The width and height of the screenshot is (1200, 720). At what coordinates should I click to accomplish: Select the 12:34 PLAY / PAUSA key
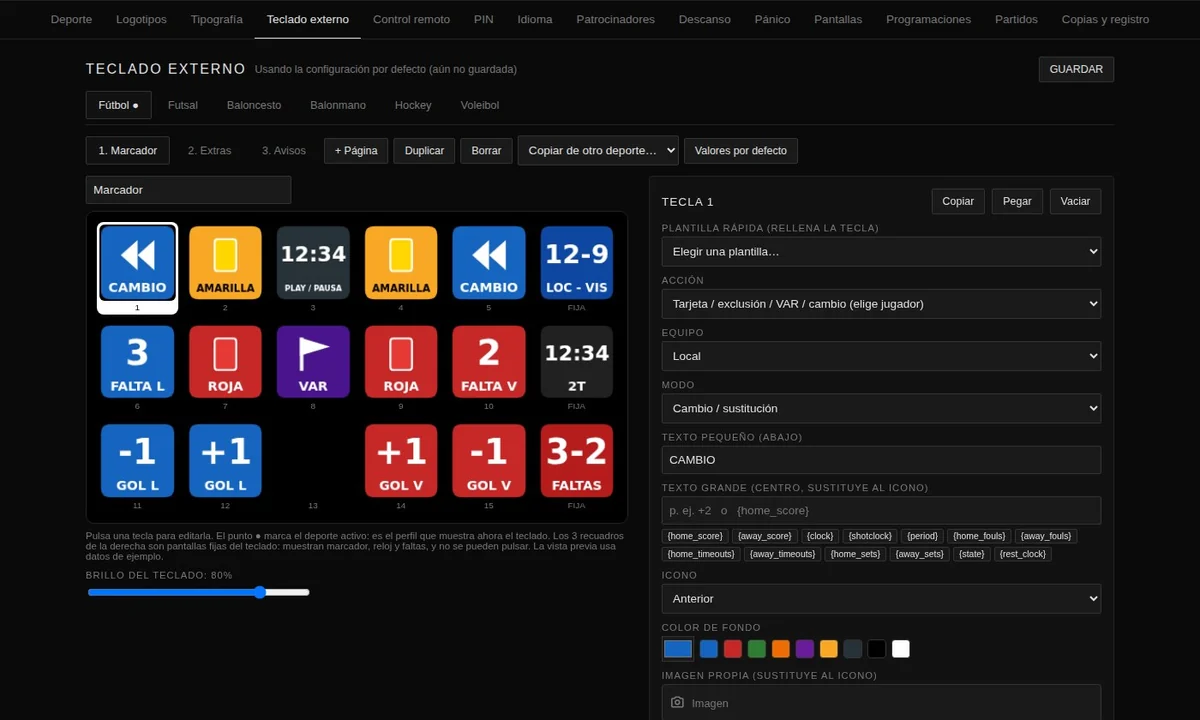pos(313,263)
